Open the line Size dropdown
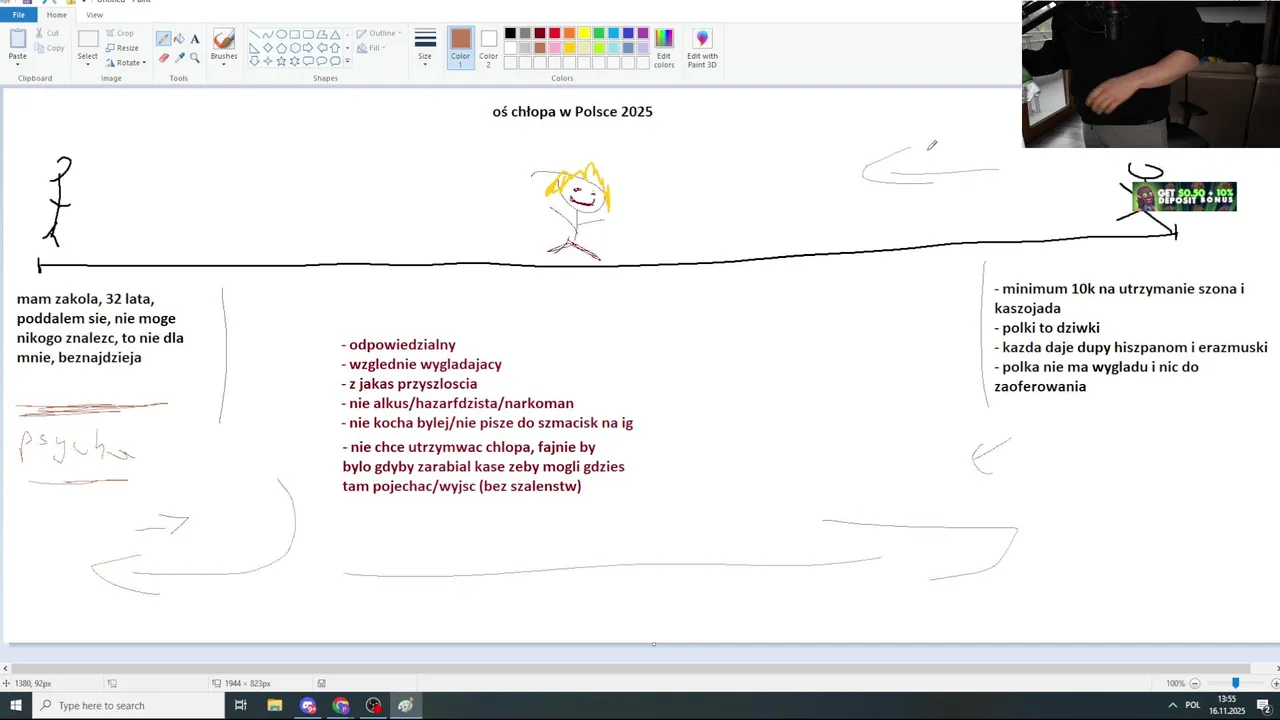The image size is (1280, 720). coord(425,48)
